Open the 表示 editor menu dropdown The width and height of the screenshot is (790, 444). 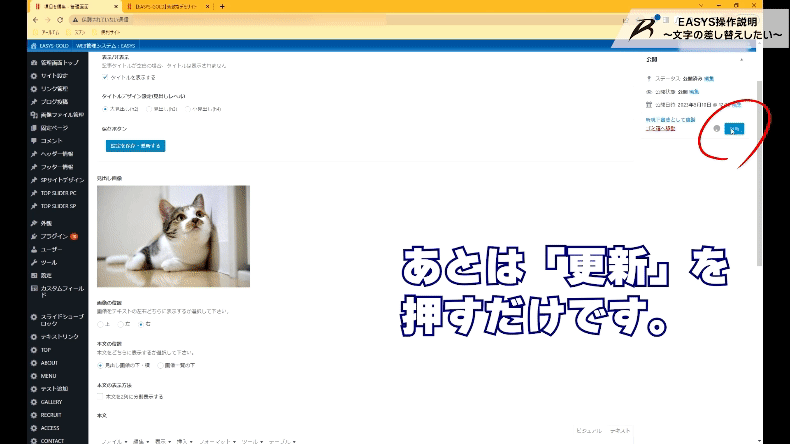[163, 441]
